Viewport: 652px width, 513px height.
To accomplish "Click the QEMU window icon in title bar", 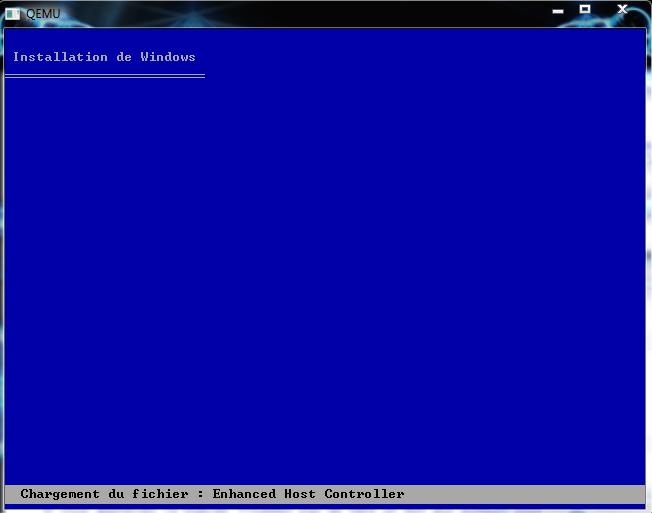I will (12, 14).
